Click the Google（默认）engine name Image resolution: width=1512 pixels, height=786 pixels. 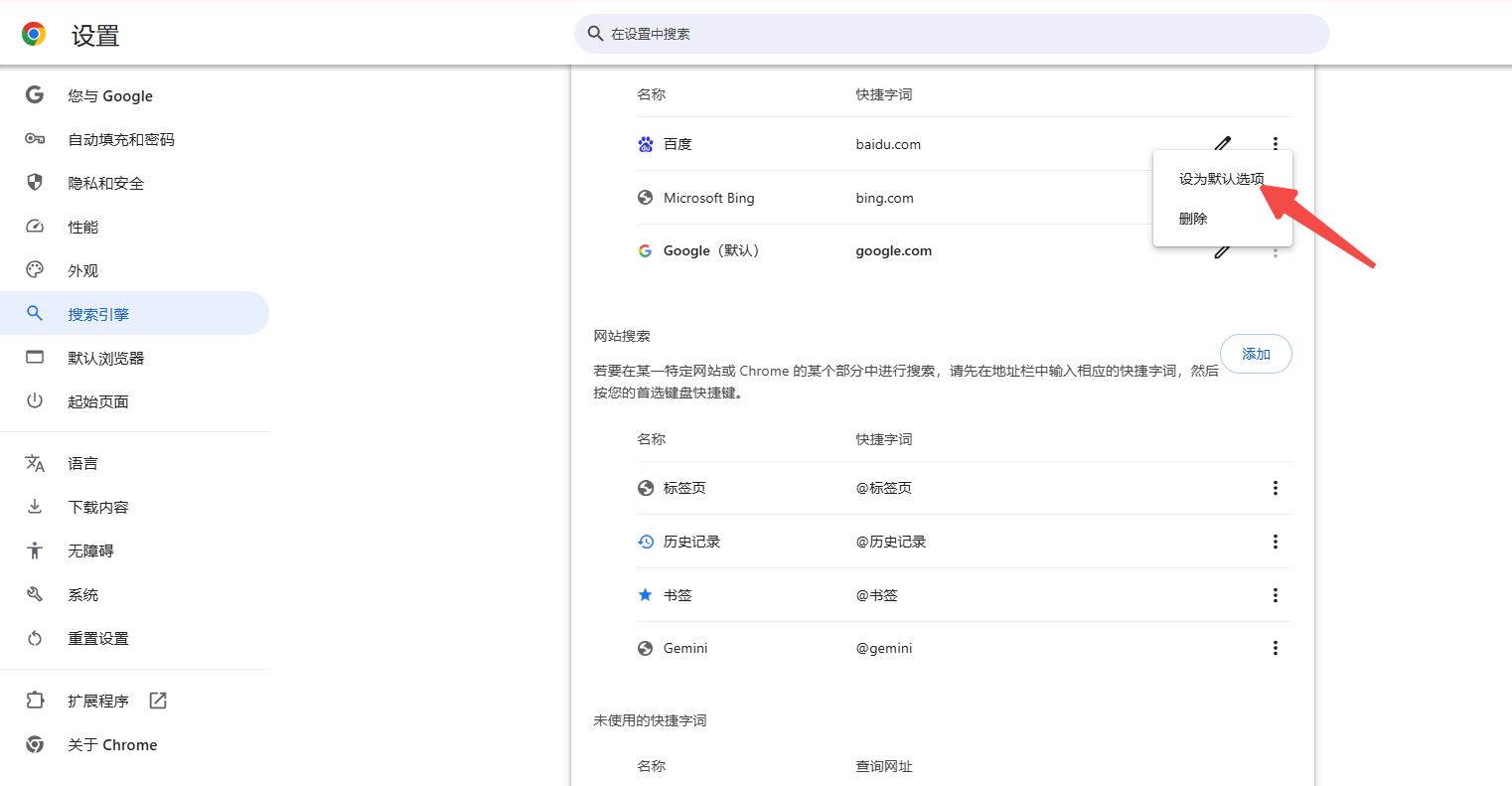pos(712,250)
